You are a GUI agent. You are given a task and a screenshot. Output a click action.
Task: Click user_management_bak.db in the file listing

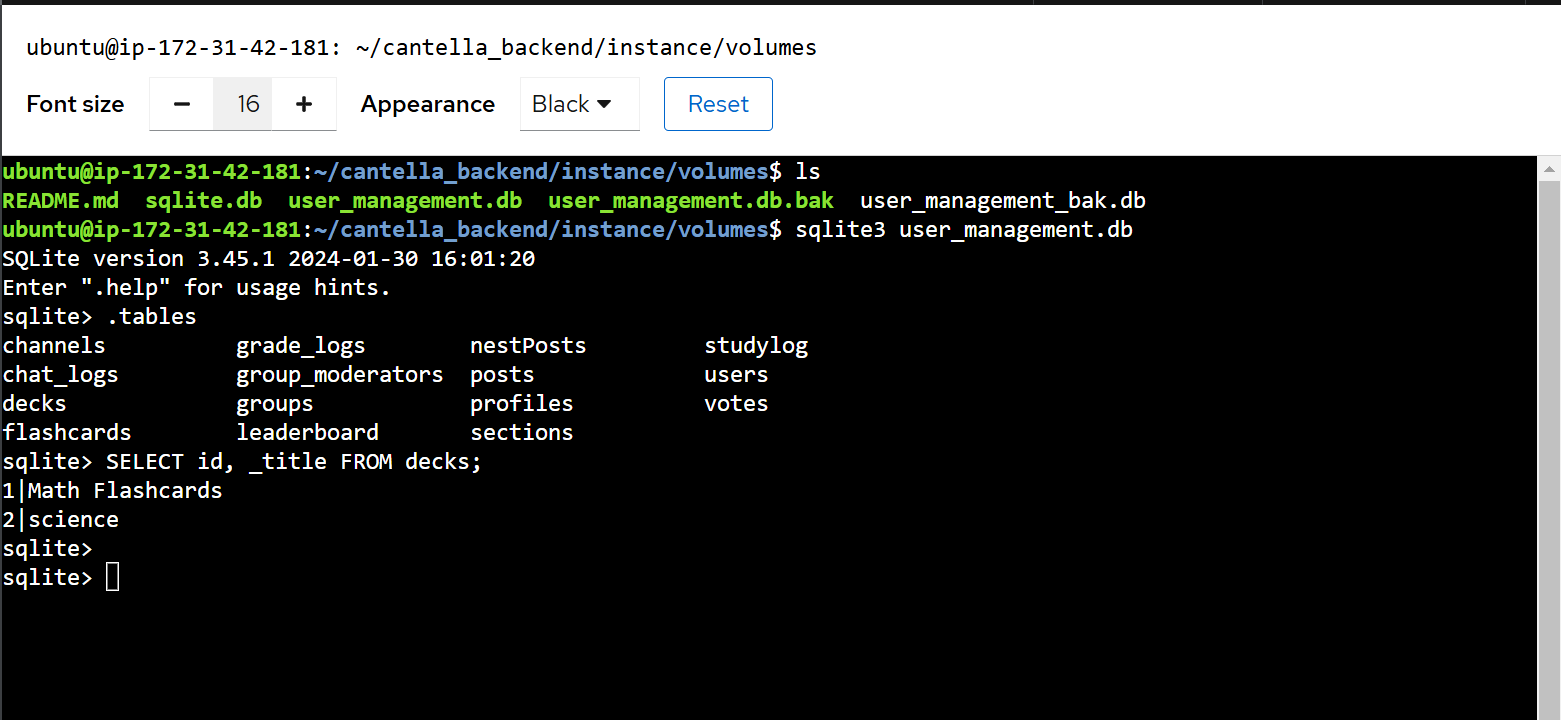[1003, 200]
